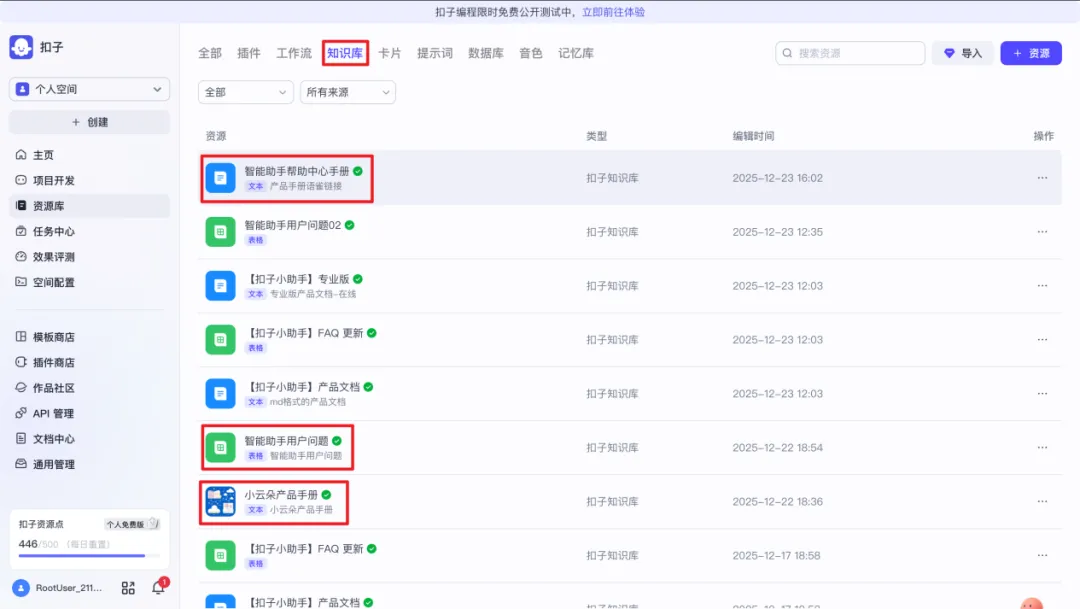This screenshot has height=609, width=1080.
Task: Open the 所有来源 source filter dropdown
Action: click(348, 92)
